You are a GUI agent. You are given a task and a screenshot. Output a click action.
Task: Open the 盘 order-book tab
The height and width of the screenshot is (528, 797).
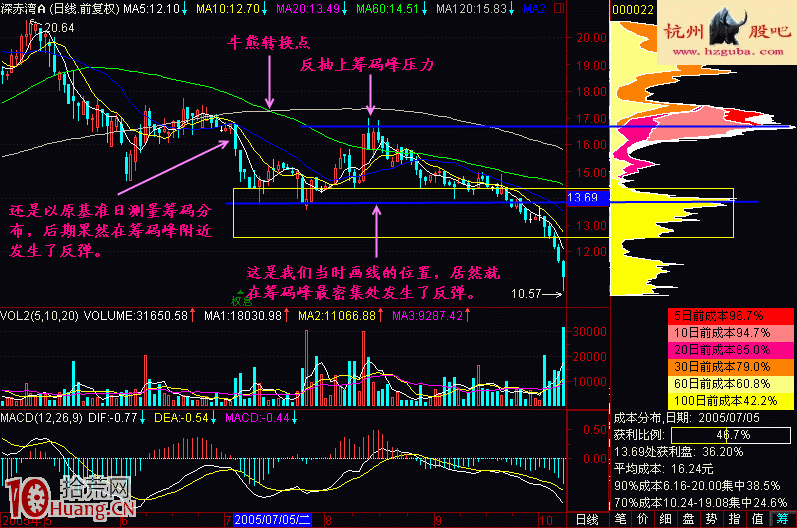click(688, 519)
